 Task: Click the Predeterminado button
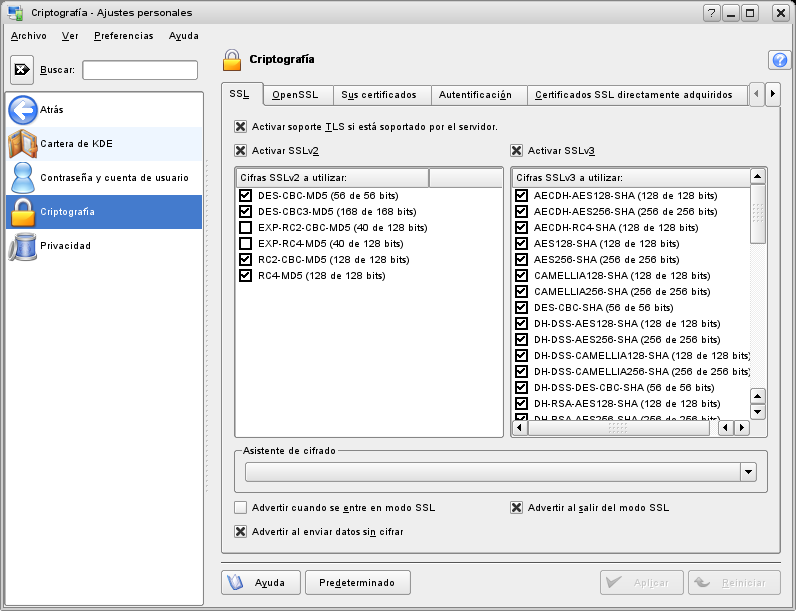coord(357,583)
